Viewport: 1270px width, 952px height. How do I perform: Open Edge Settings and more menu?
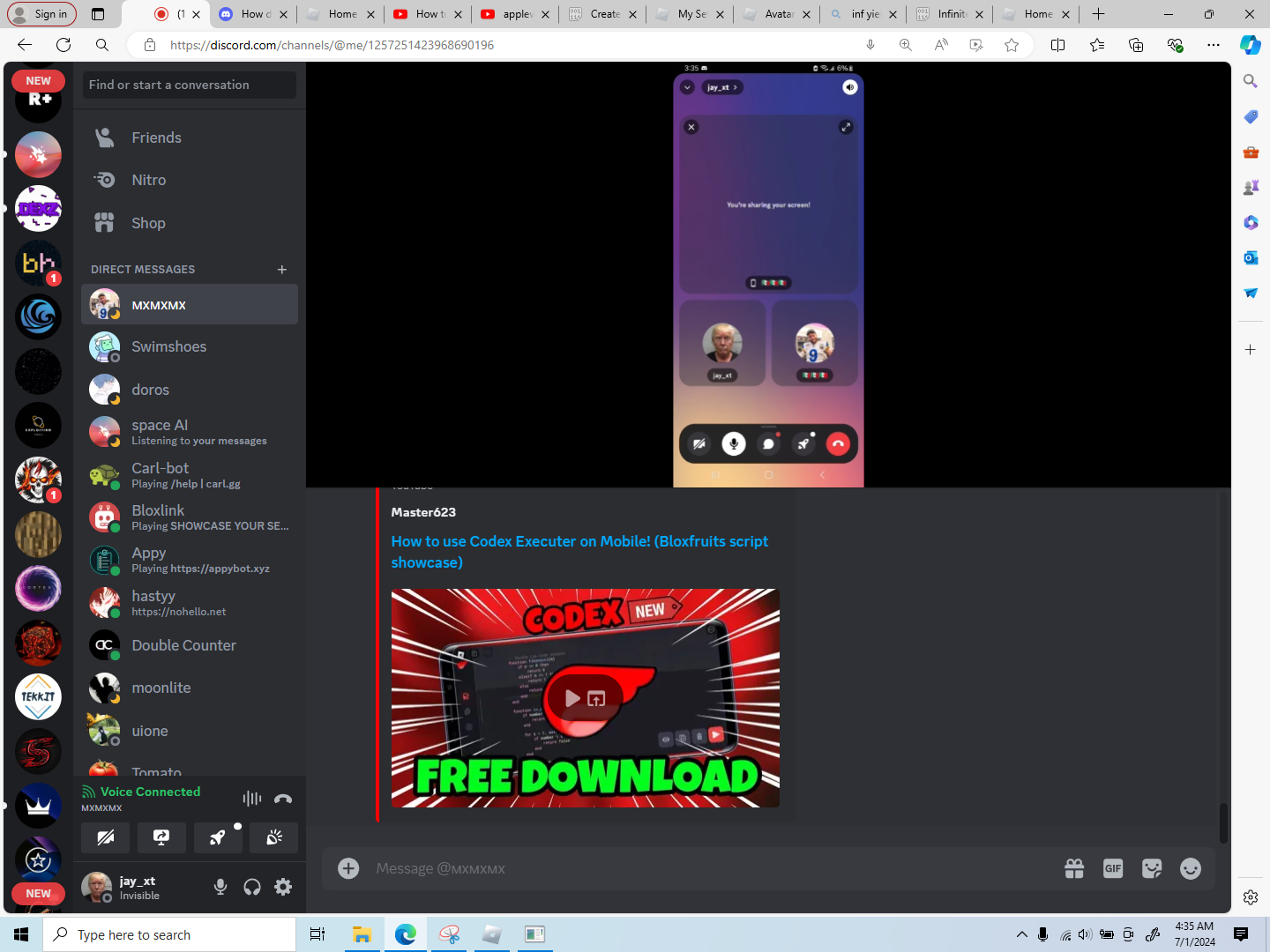[1214, 45]
